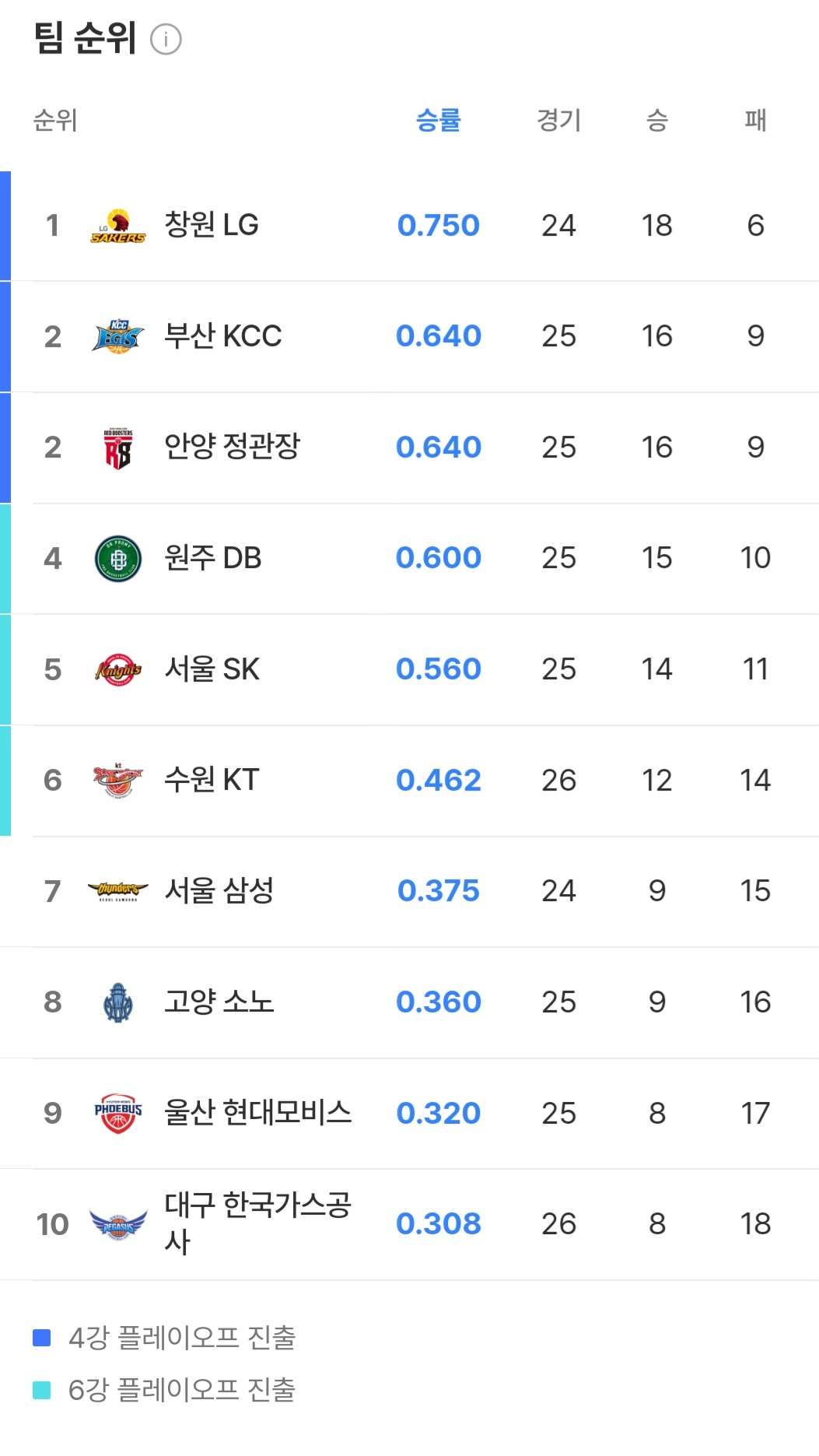Sort by 승률 column header
819x1456 pixels.
pyautogui.click(x=439, y=120)
